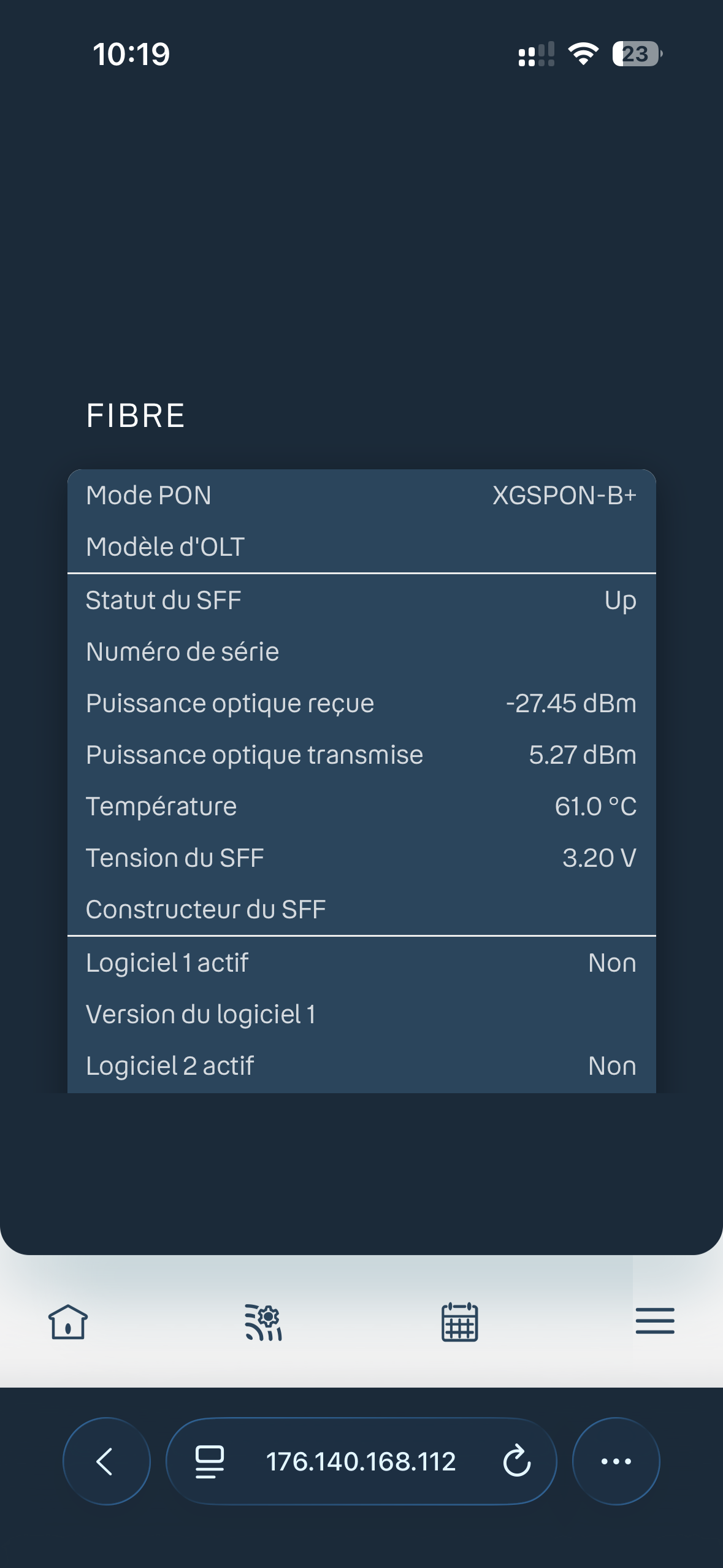Image resolution: width=723 pixels, height=1568 pixels.
Task: Select the Mode PON row
Action: pyautogui.click(x=362, y=495)
